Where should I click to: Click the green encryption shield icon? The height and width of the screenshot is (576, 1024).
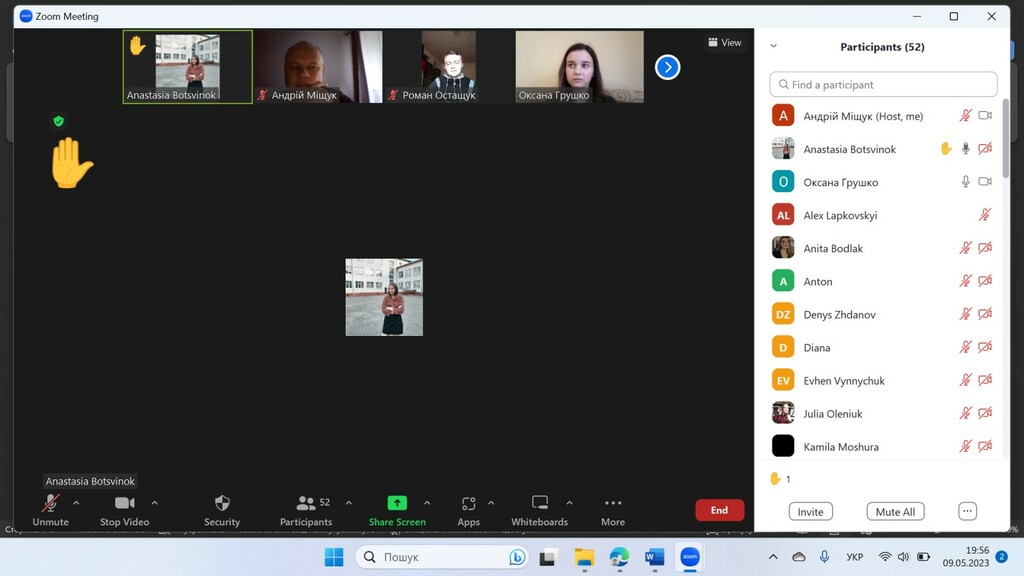(x=58, y=121)
